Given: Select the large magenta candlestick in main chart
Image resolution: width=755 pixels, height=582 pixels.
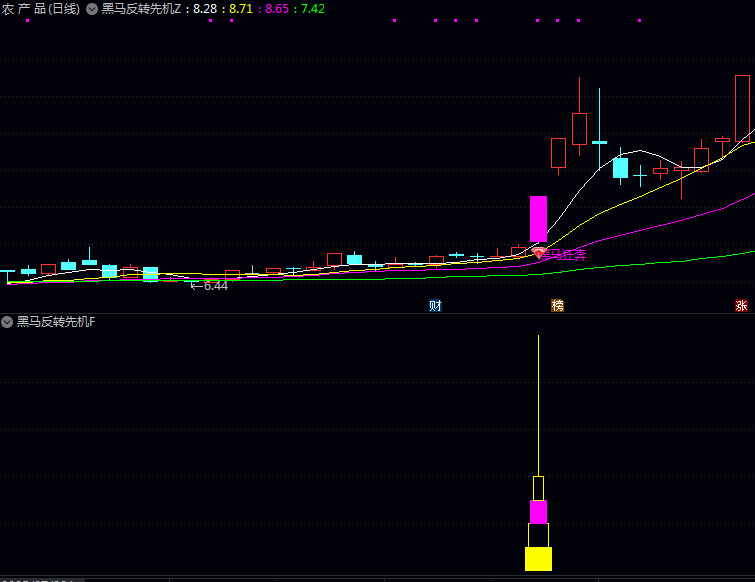Looking at the screenshot, I should pyautogui.click(x=538, y=218).
